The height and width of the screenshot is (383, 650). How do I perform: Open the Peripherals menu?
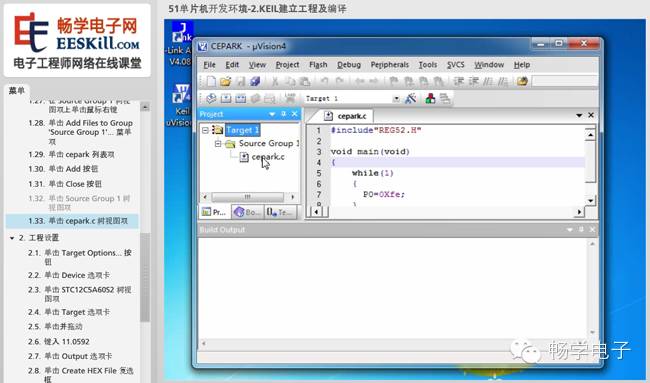(x=390, y=65)
